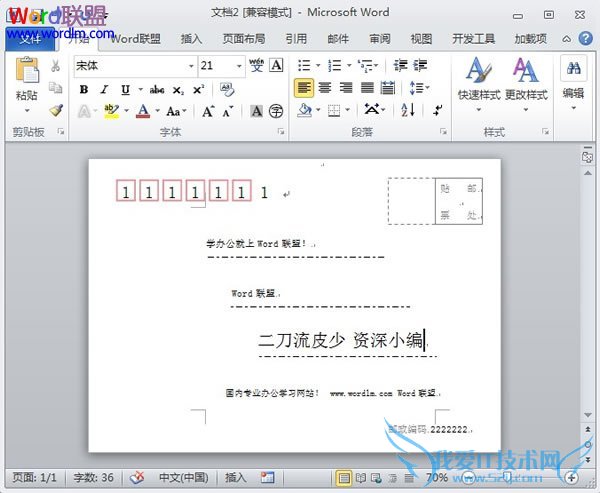Open Quick Styles gallery

coord(479,85)
